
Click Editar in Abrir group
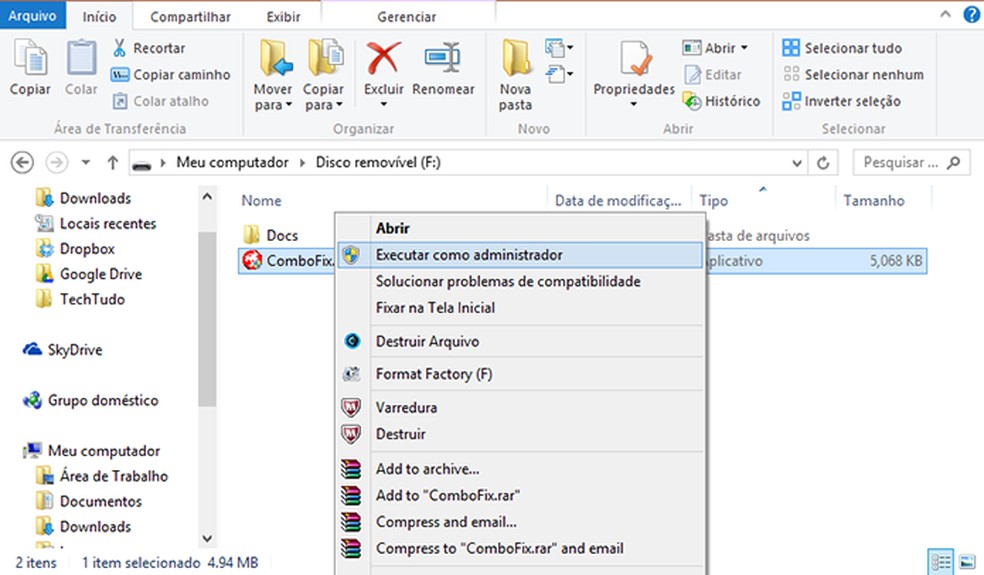coord(713,75)
